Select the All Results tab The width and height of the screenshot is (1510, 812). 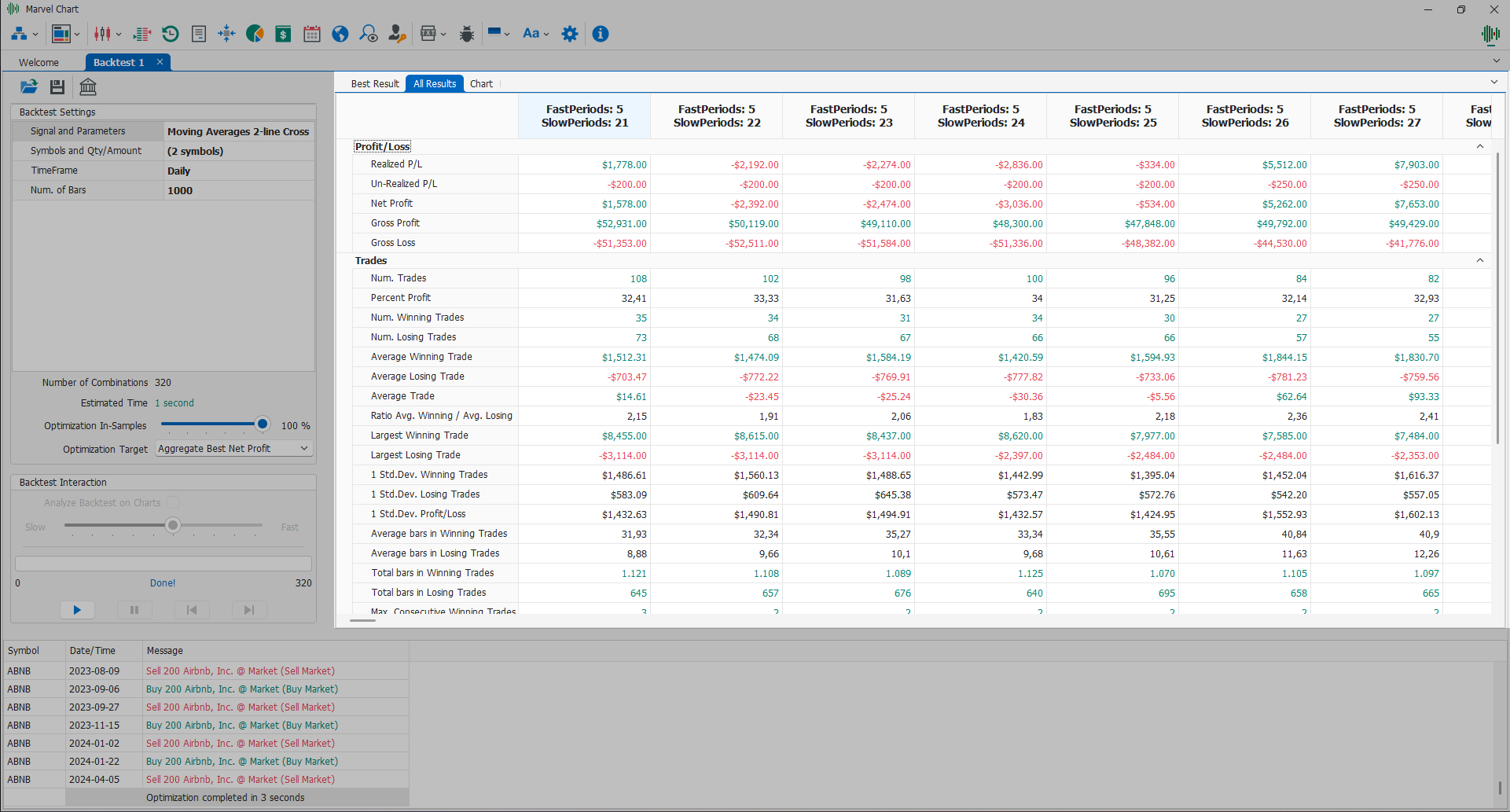[x=435, y=83]
